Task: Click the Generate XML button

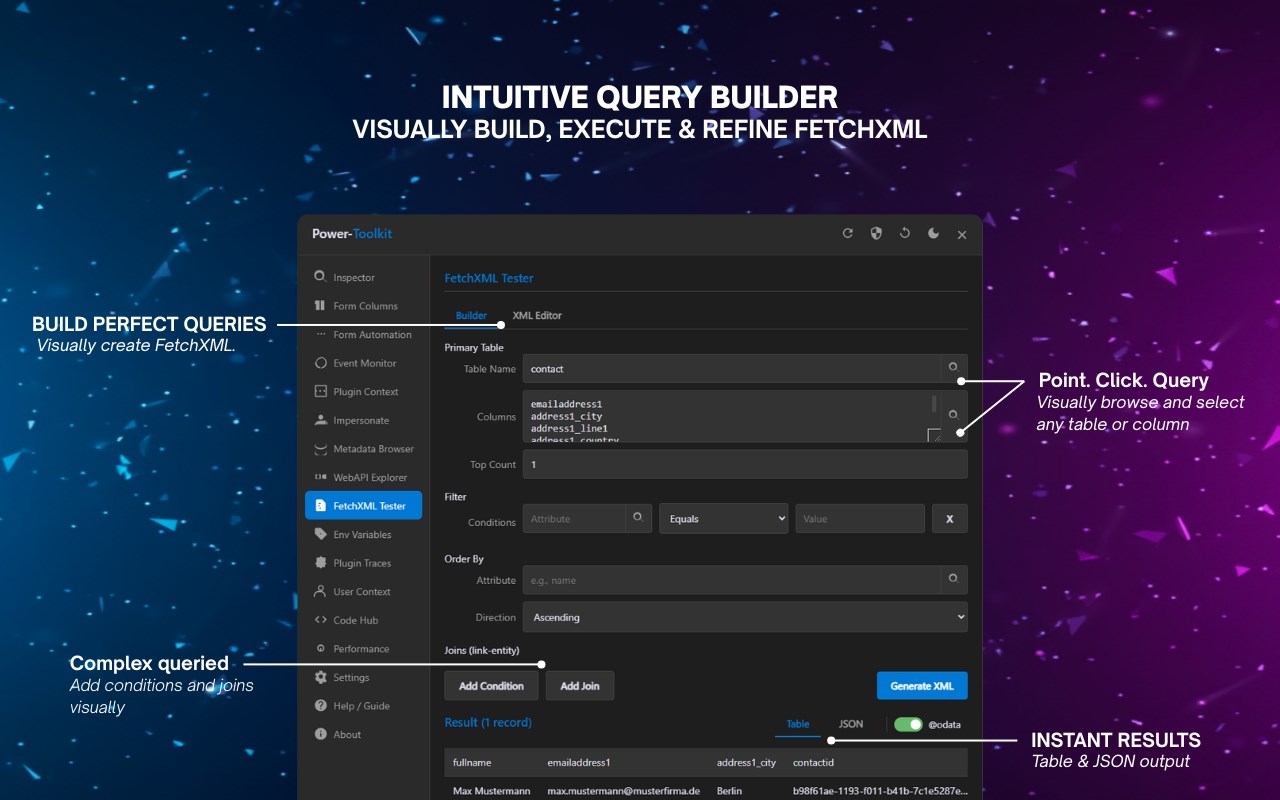Action: 922,686
